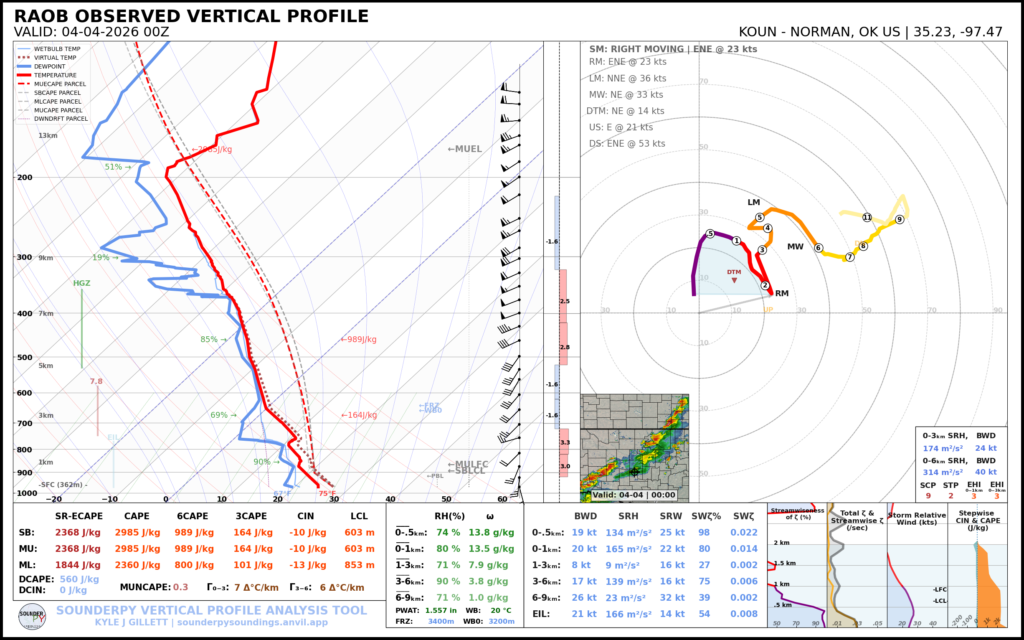1024x640 pixels.
Task: Select the hodograph height marker labeled 11
Action: [x=867, y=217]
